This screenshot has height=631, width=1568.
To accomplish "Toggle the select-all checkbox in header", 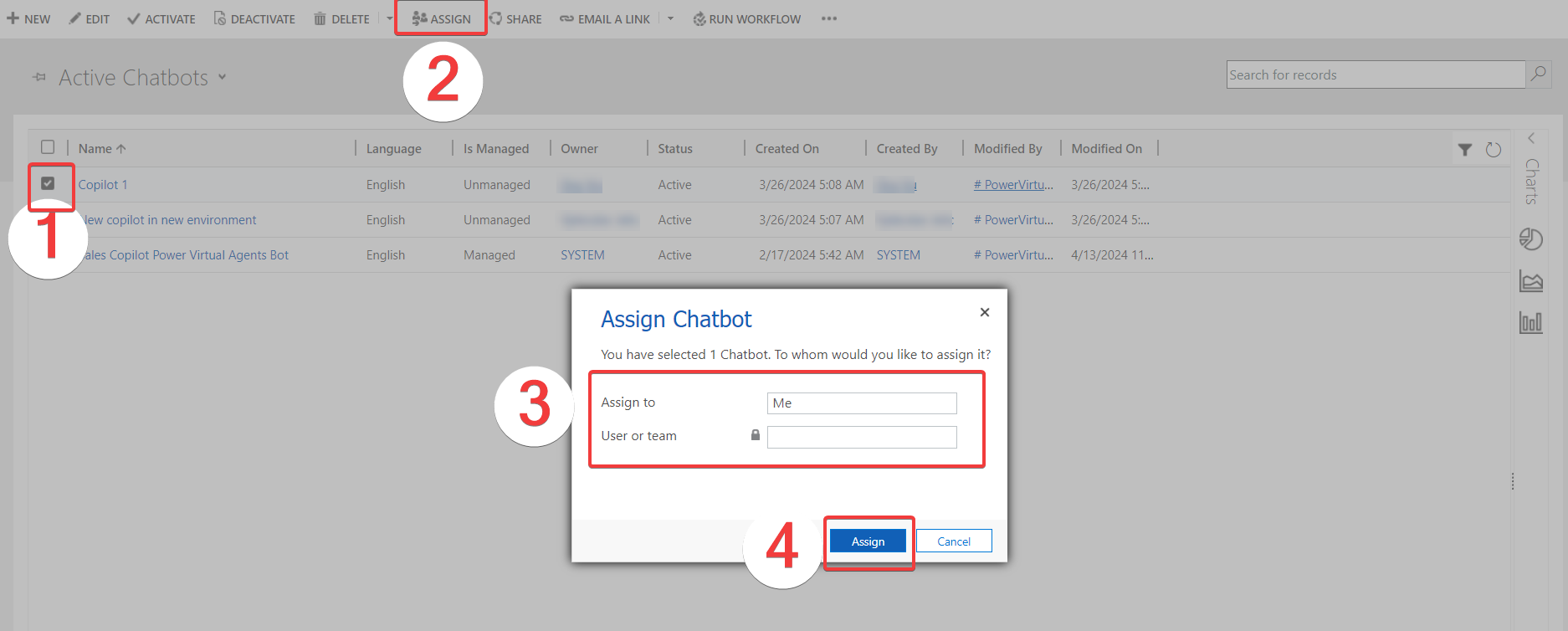I will click(48, 147).
